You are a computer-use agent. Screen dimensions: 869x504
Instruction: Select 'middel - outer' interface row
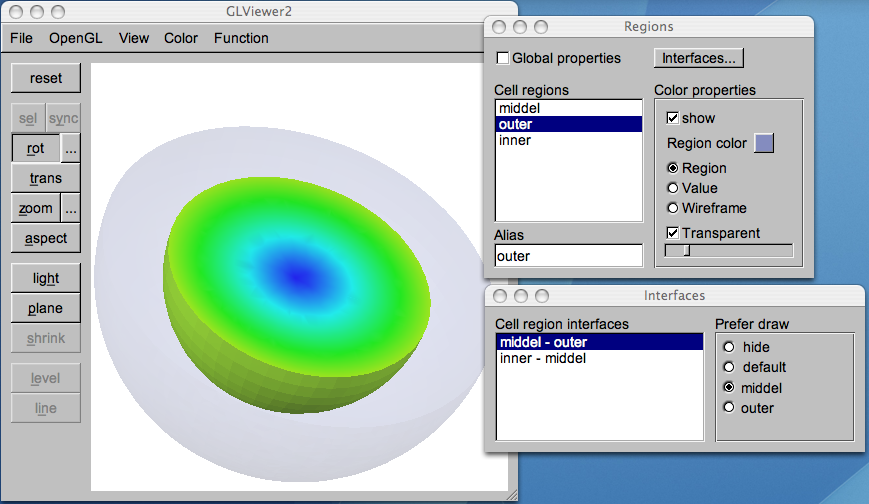tap(600, 342)
